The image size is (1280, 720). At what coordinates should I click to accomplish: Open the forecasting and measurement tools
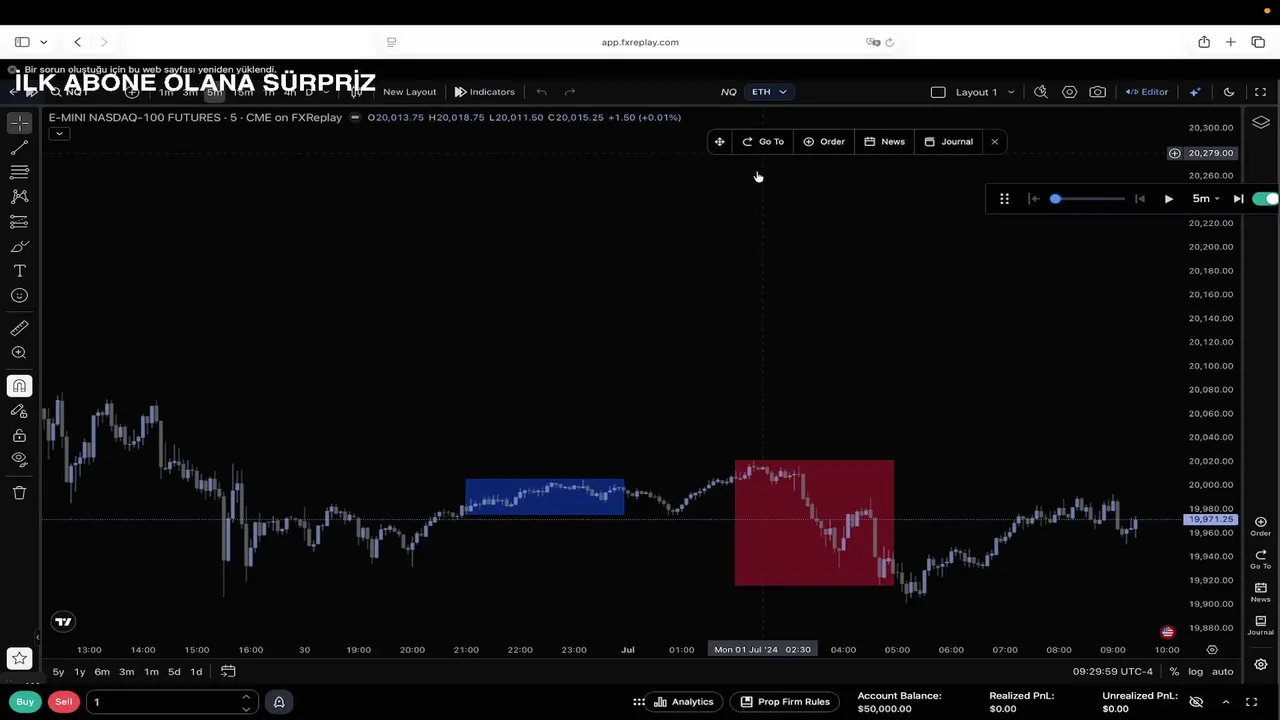click(x=19, y=222)
